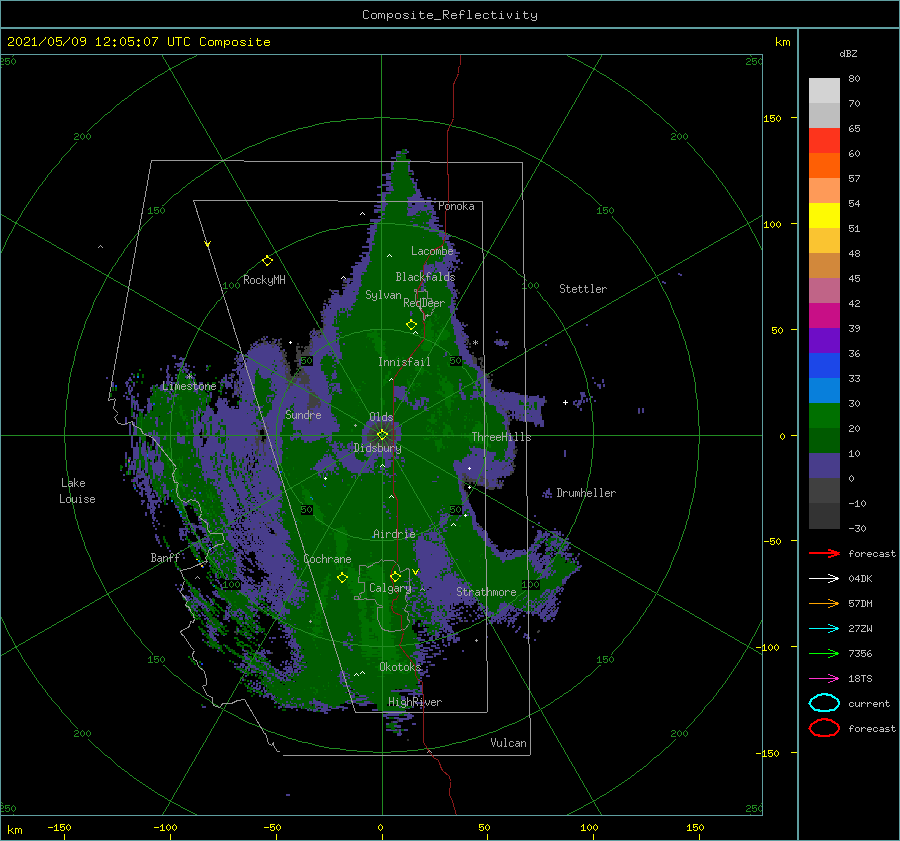Click the Sundre town label

tap(303, 414)
